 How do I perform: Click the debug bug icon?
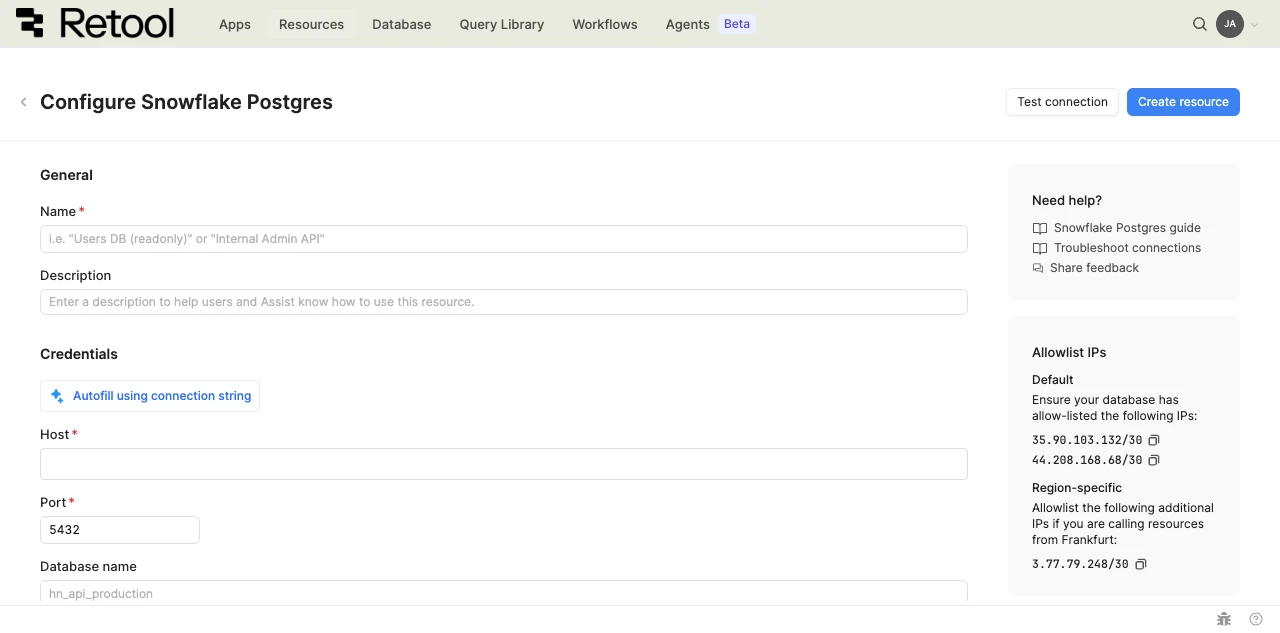pyautogui.click(x=1224, y=619)
